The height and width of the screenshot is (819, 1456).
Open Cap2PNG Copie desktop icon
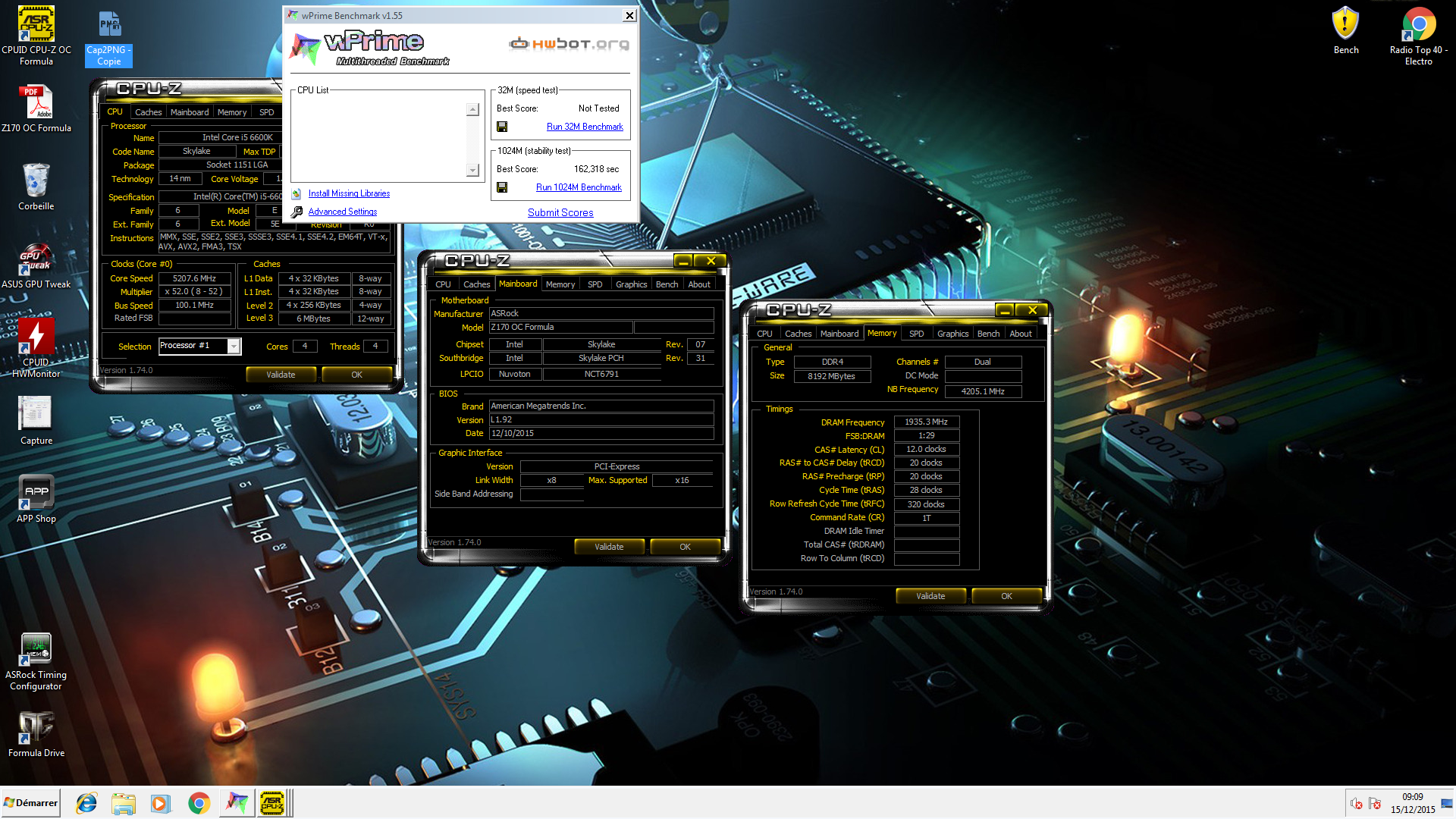(x=109, y=38)
